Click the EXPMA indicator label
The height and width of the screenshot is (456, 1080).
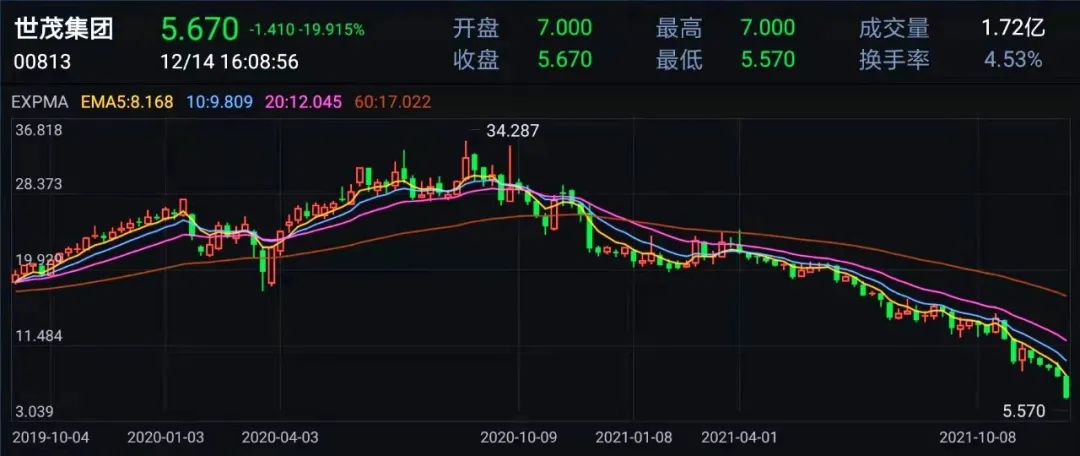40,103
